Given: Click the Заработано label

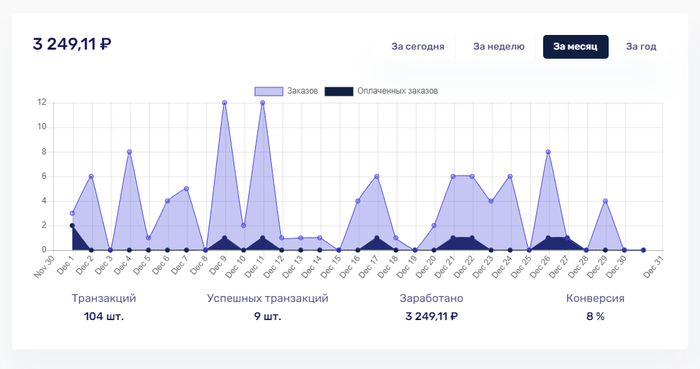Looking at the screenshot, I should click(x=431, y=298).
